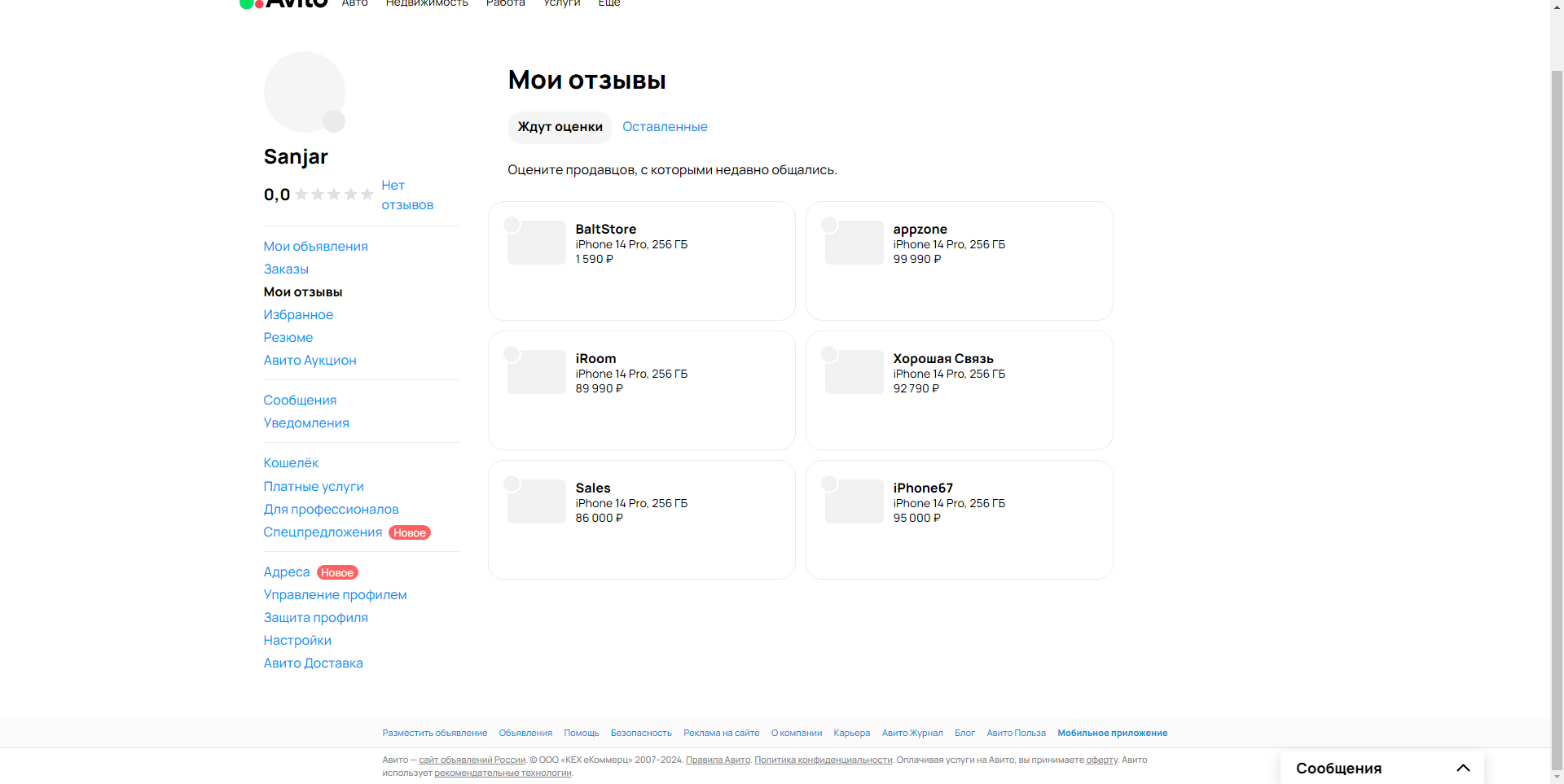This screenshot has height=784, width=1564.
Task: Switch to the Ждут оценки tab
Action: tap(560, 127)
